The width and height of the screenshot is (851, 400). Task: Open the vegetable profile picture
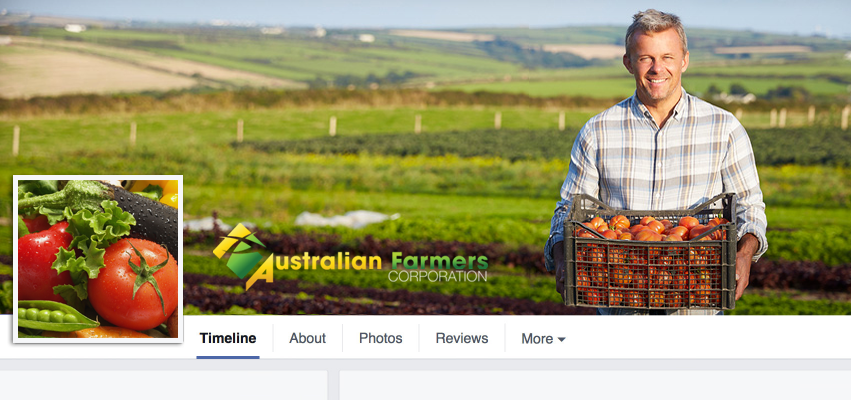[98, 259]
